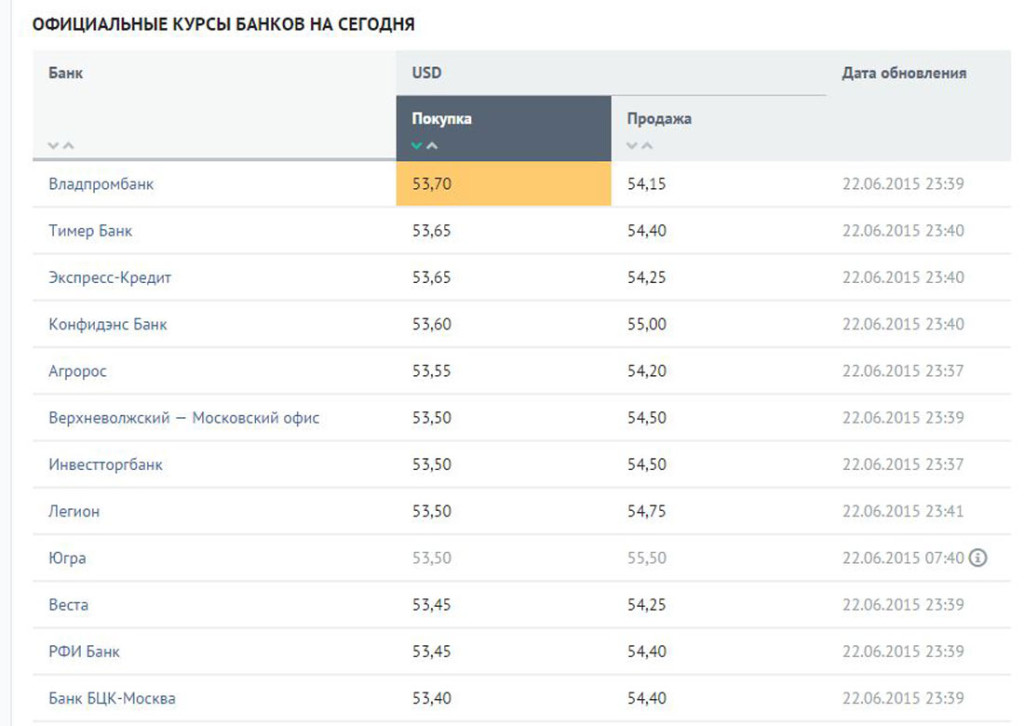Open the Владпромбанк link
Screen dimensions: 1024x726
pos(101,184)
